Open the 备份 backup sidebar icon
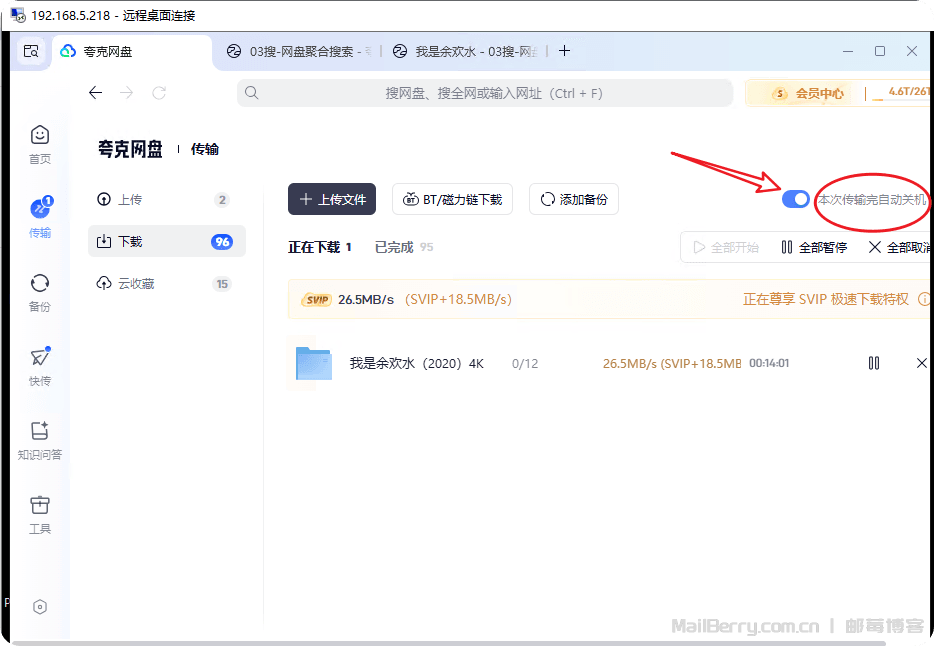Image resolution: width=934 pixels, height=646 pixels. 40,292
